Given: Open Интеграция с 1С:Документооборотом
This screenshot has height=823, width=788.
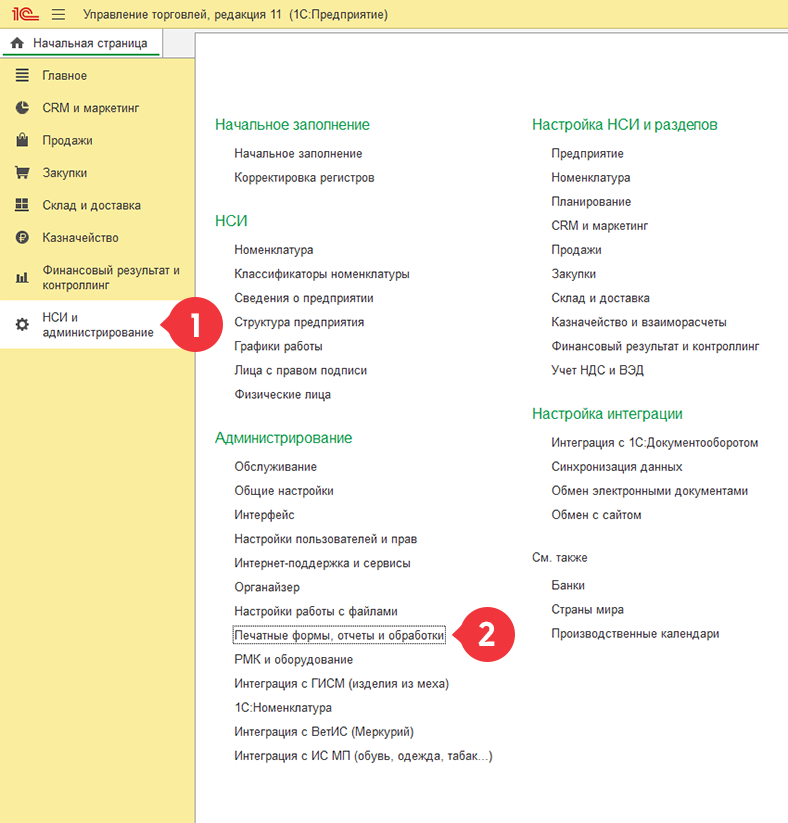Looking at the screenshot, I should pyautogui.click(x=655, y=442).
